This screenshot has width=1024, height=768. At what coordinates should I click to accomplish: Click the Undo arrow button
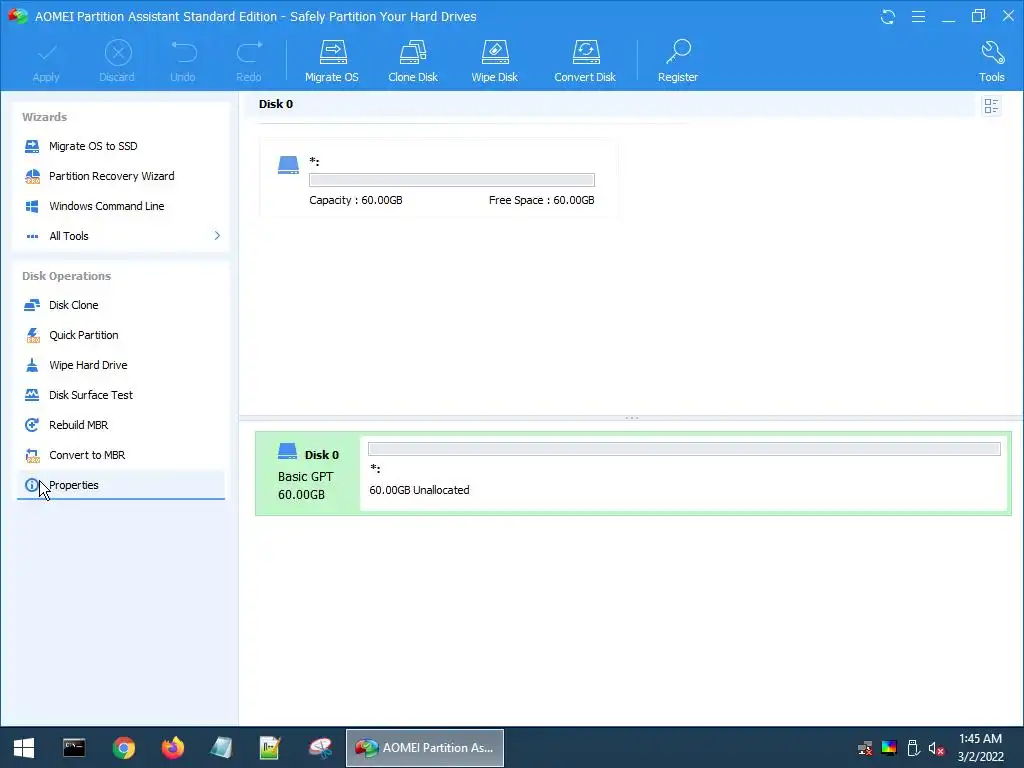click(x=183, y=61)
